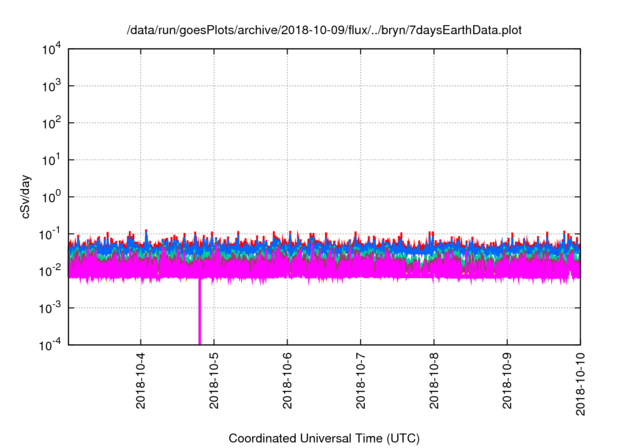Click the 10^-1 y-axis tick label
The image size is (640, 448).
tap(50, 234)
